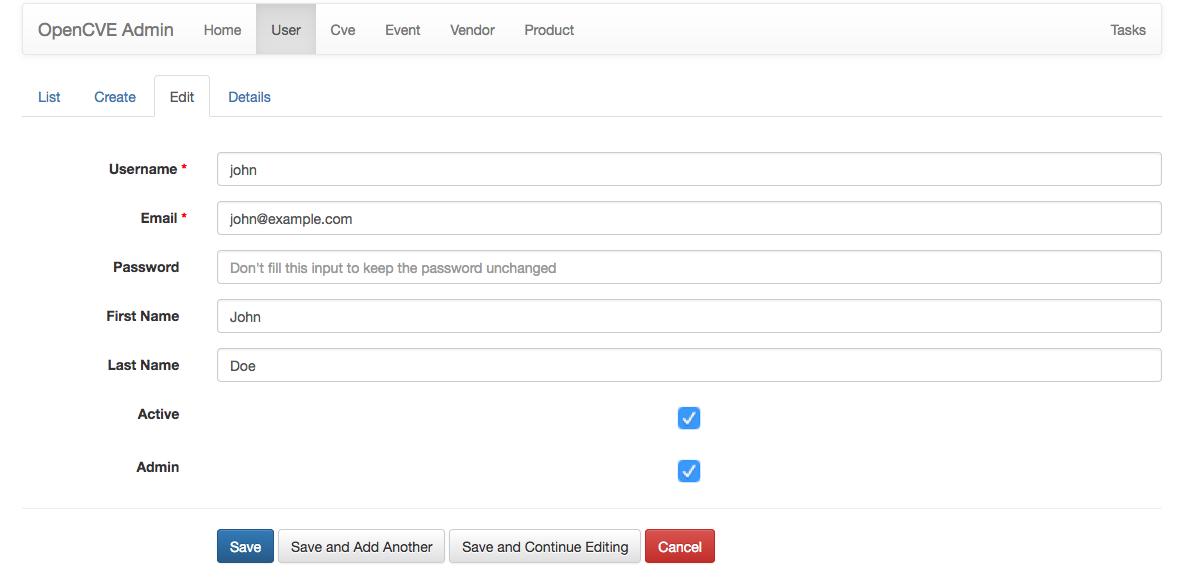The width and height of the screenshot is (1188, 585).
Task: Click the Username input field
Action: pyautogui.click(x=688, y=169)
